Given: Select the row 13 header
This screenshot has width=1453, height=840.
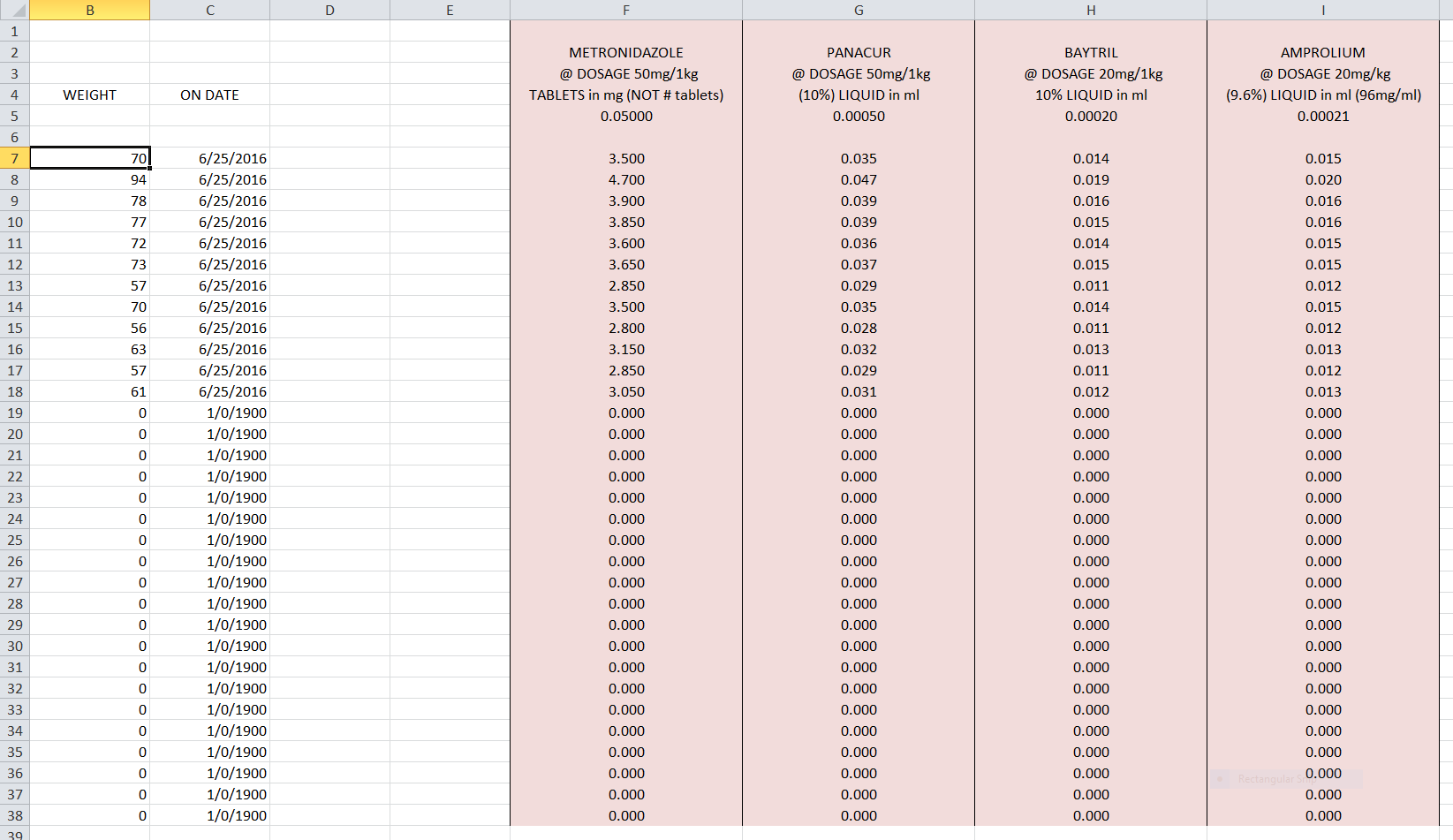Looking at the screenshot, I should click(x=15, y=285).
